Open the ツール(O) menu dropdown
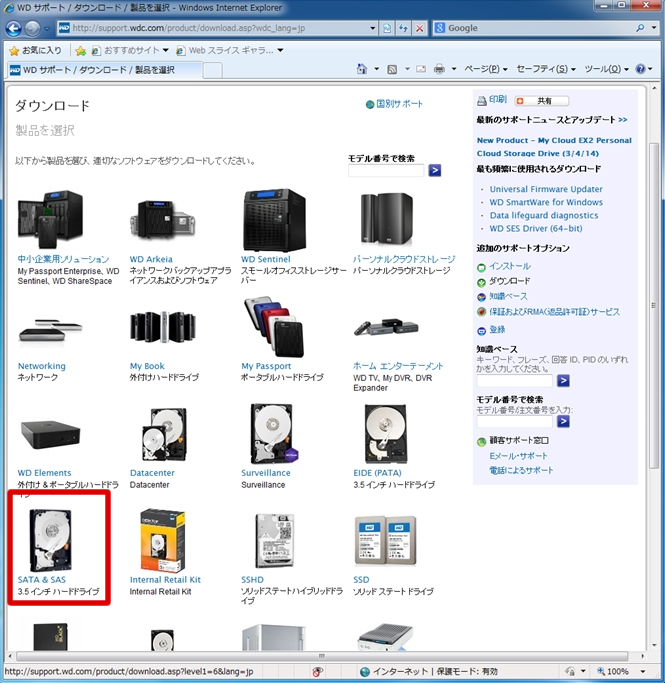The width and height of the screenshot is (665, 683). [606, 69]
